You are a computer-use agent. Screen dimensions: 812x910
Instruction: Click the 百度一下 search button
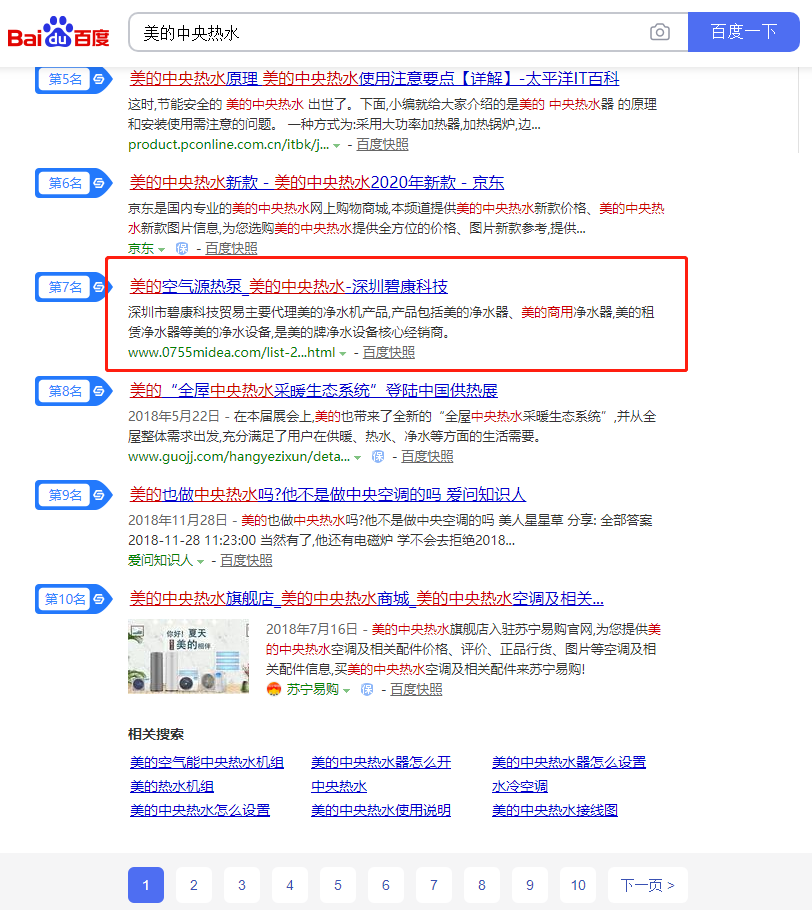coord(744,32)
